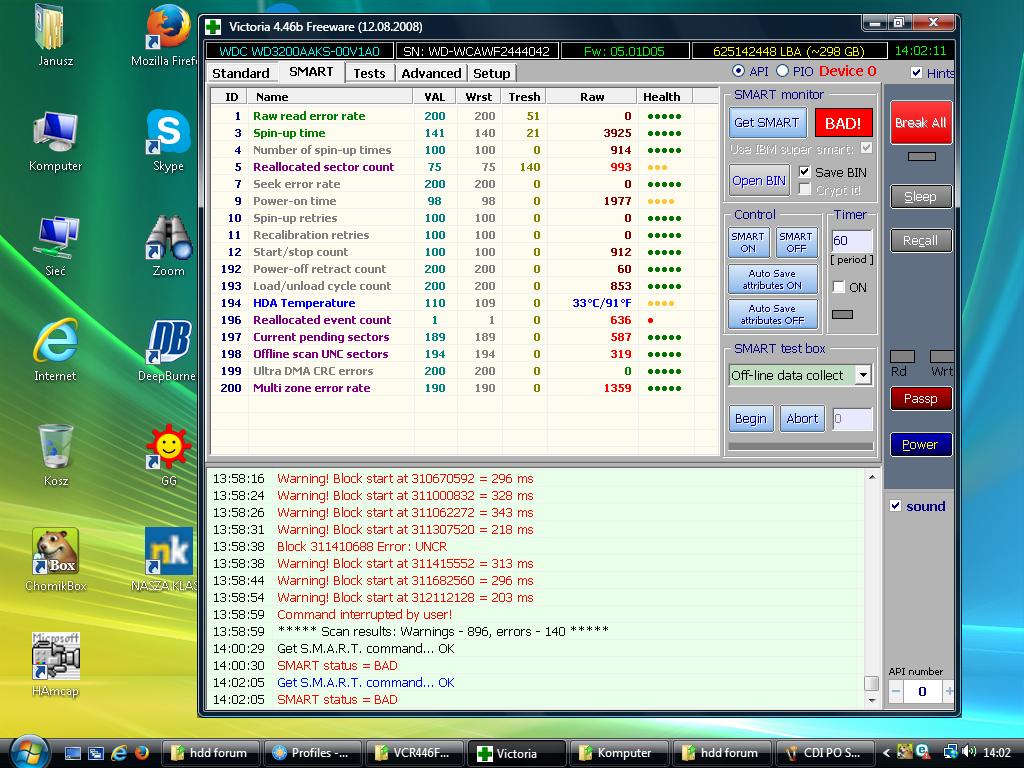The height and width of the screenshot is (768, 1024).
Task: Click the red BAD! status button
Action: [843, 123]
